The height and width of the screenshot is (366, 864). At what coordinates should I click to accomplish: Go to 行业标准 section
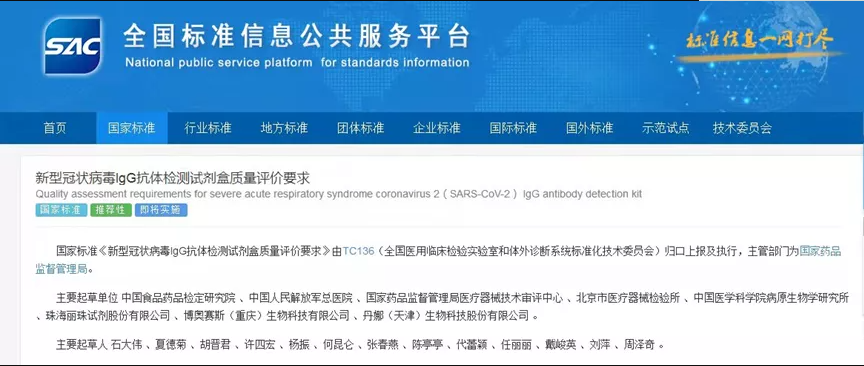coord(208,128)
